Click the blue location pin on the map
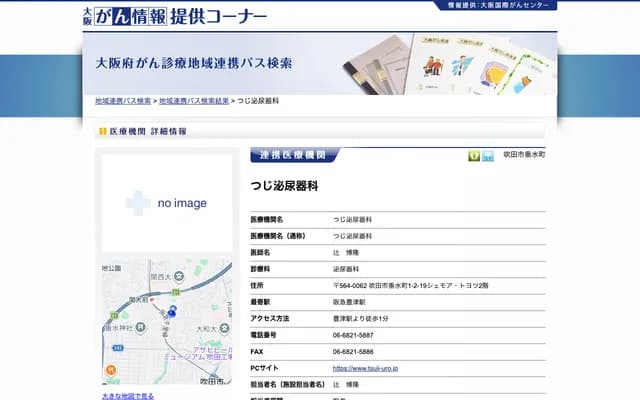The image size is (640, 400). (x=171, y=312)
